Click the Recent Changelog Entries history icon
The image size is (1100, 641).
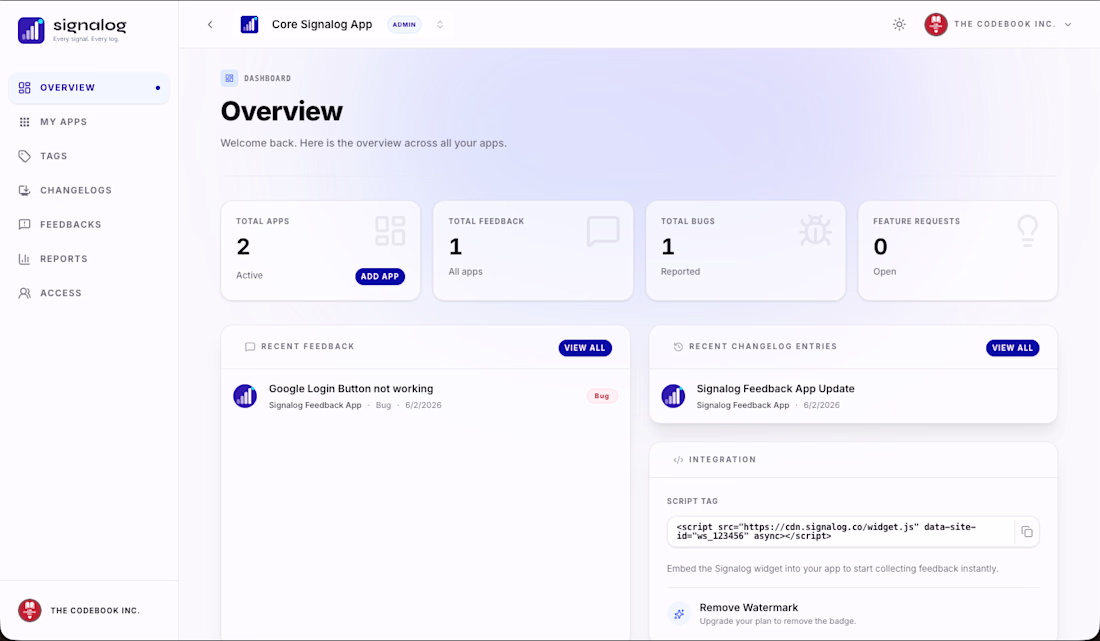(678, 347)
